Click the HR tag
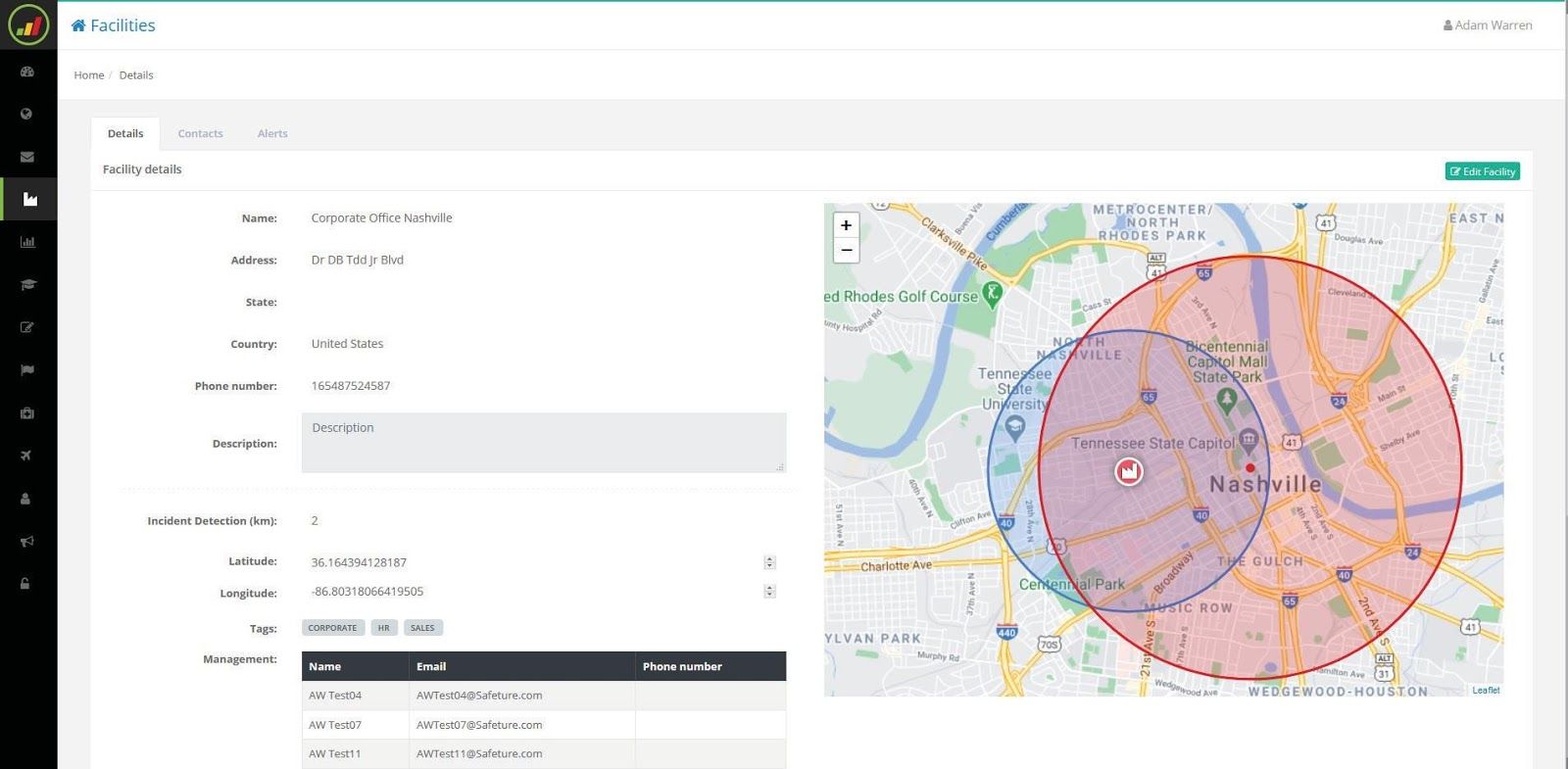1568x769 pixels. pos(384,628)
